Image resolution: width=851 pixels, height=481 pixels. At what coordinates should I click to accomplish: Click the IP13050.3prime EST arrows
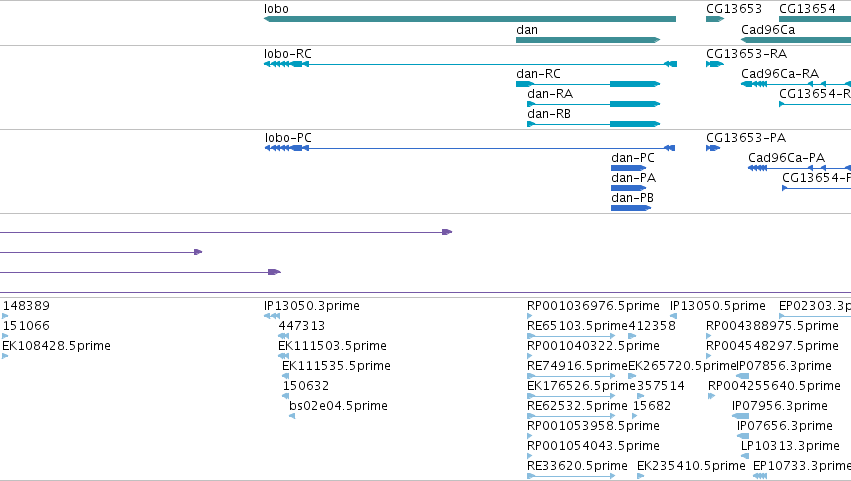point(272,316)
